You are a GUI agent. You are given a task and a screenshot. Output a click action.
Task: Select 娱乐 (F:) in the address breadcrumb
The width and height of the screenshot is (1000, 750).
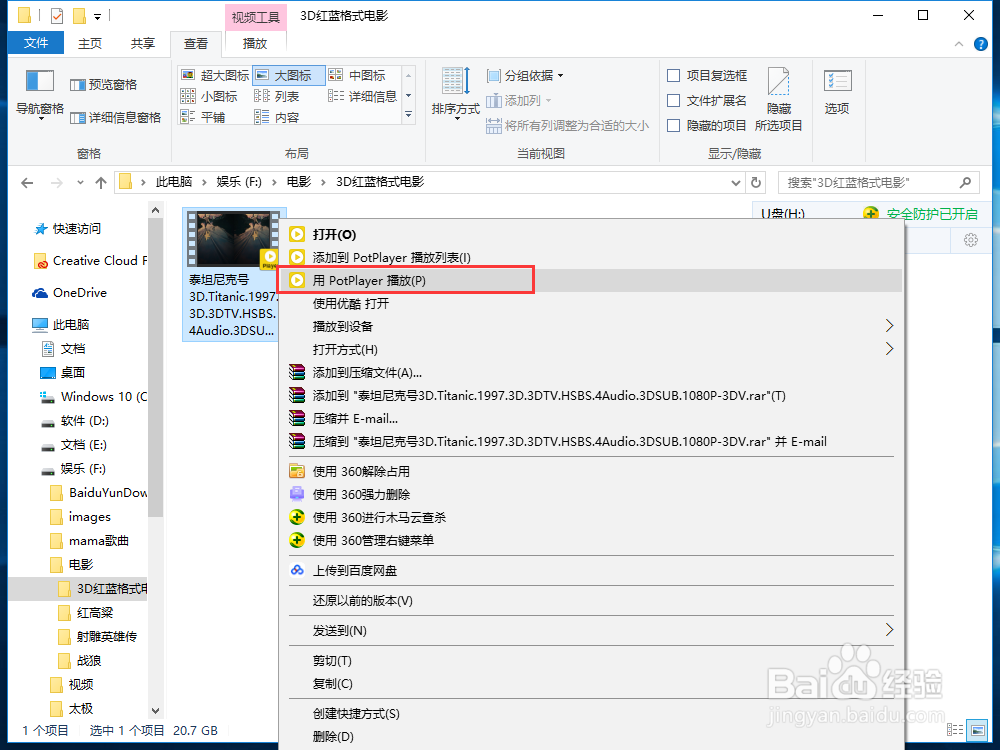tap(239, 182)
